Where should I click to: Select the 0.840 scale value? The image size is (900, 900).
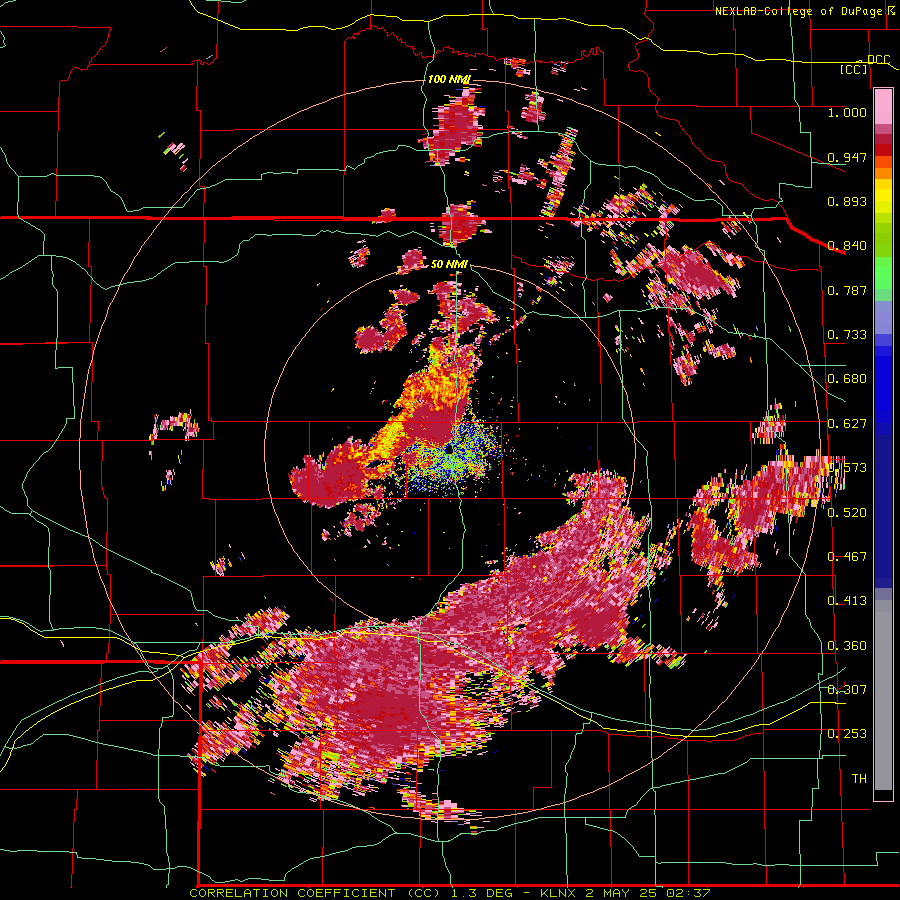pyautogui.click(x=847, y=246)
